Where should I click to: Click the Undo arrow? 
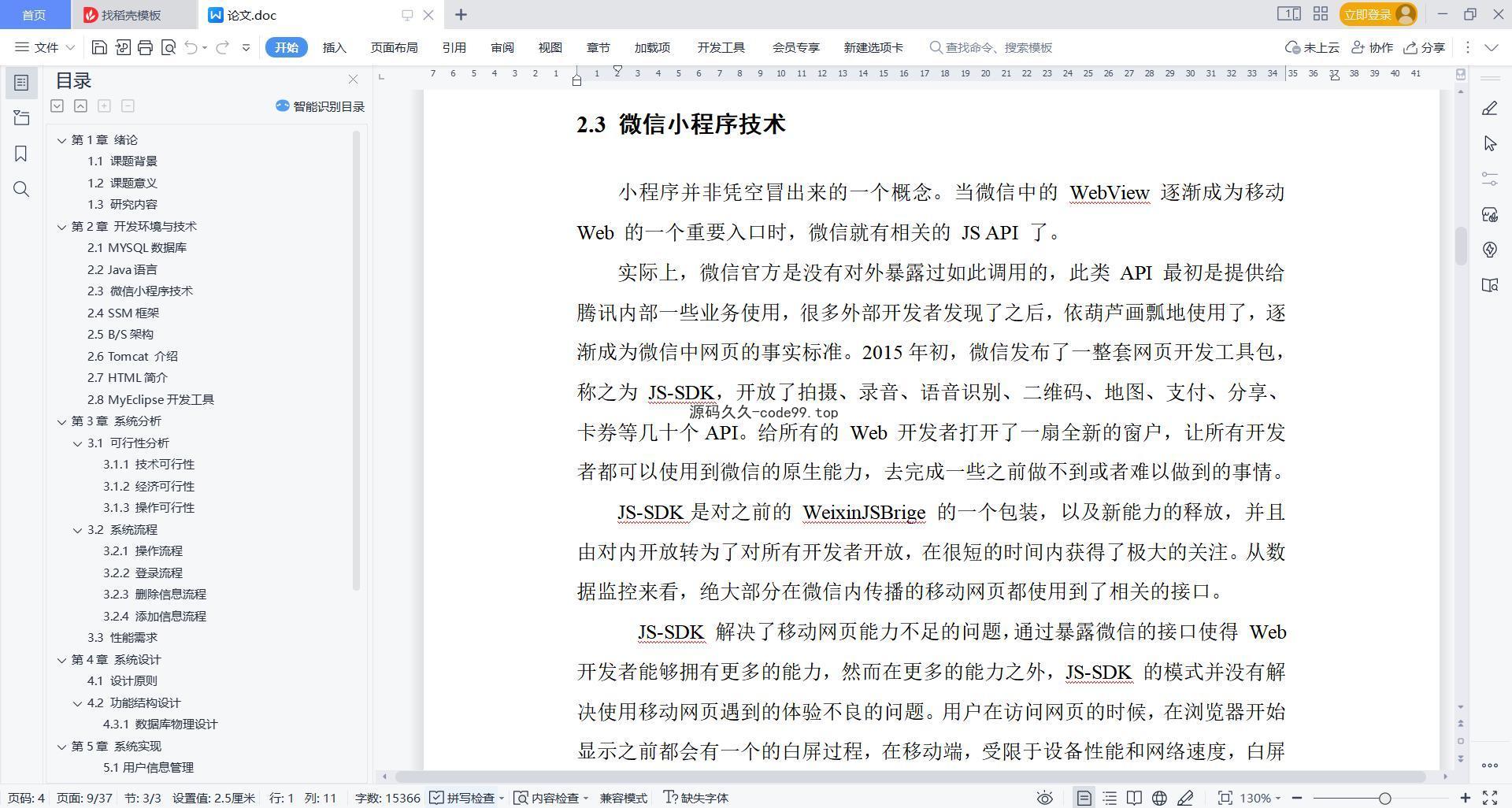pyautogui.click(x=191, y=47)
